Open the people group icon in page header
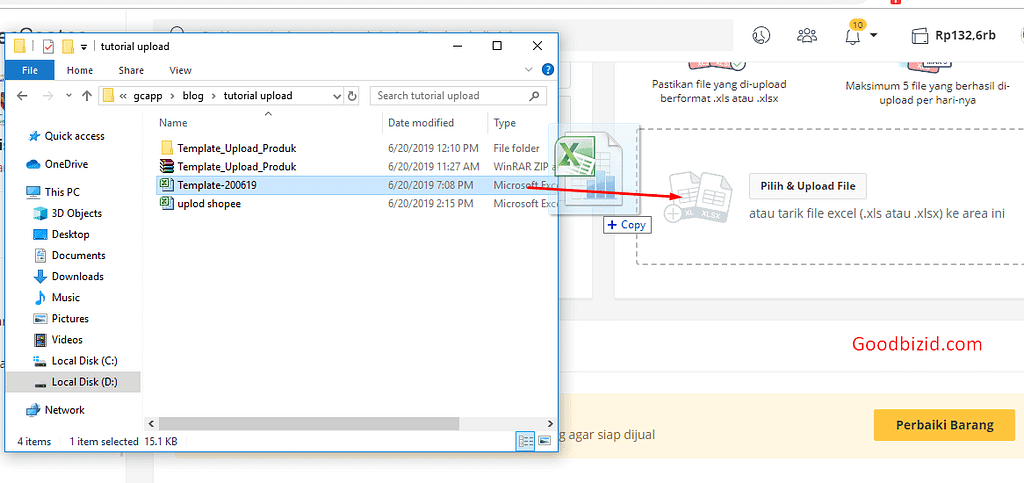The height and width of the screenshot is (483, 1024). click(807, 35)
